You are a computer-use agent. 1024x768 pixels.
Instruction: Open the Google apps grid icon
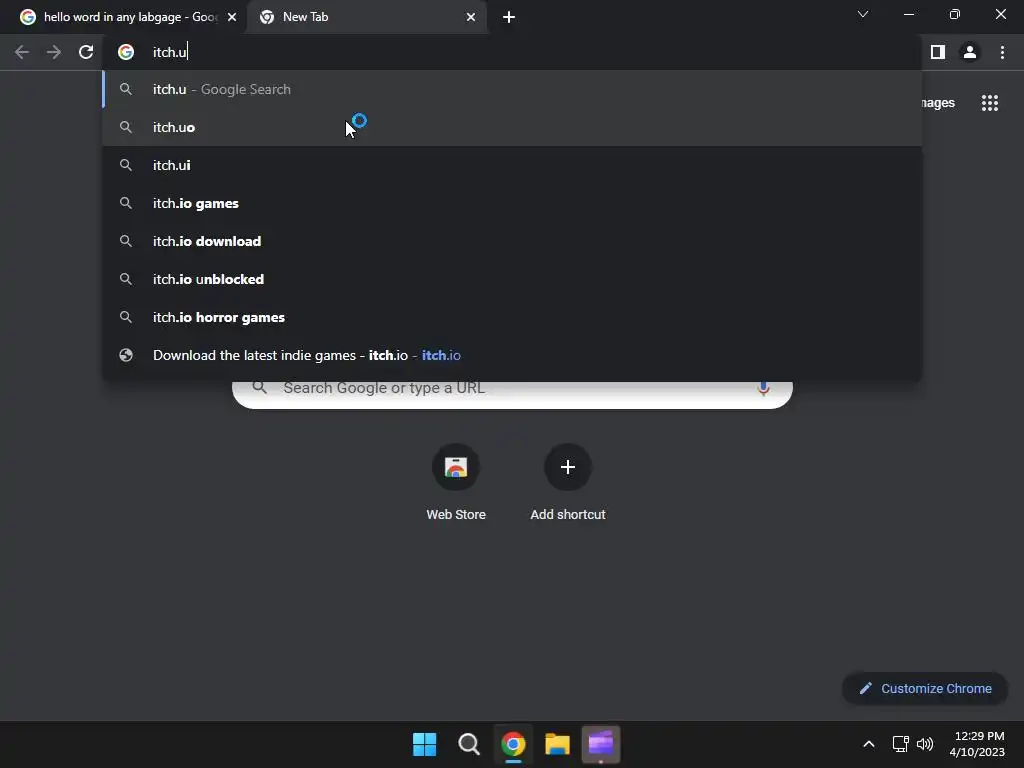989,103
